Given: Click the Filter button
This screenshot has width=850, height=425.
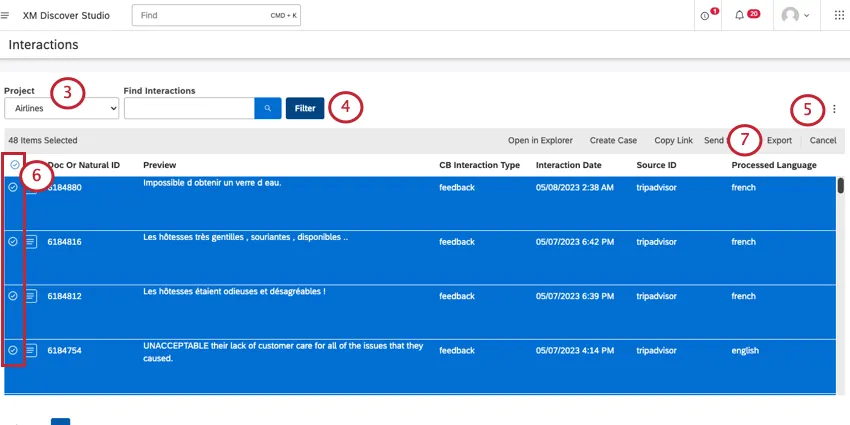Looking at the screenshot, I should [305, 108].
